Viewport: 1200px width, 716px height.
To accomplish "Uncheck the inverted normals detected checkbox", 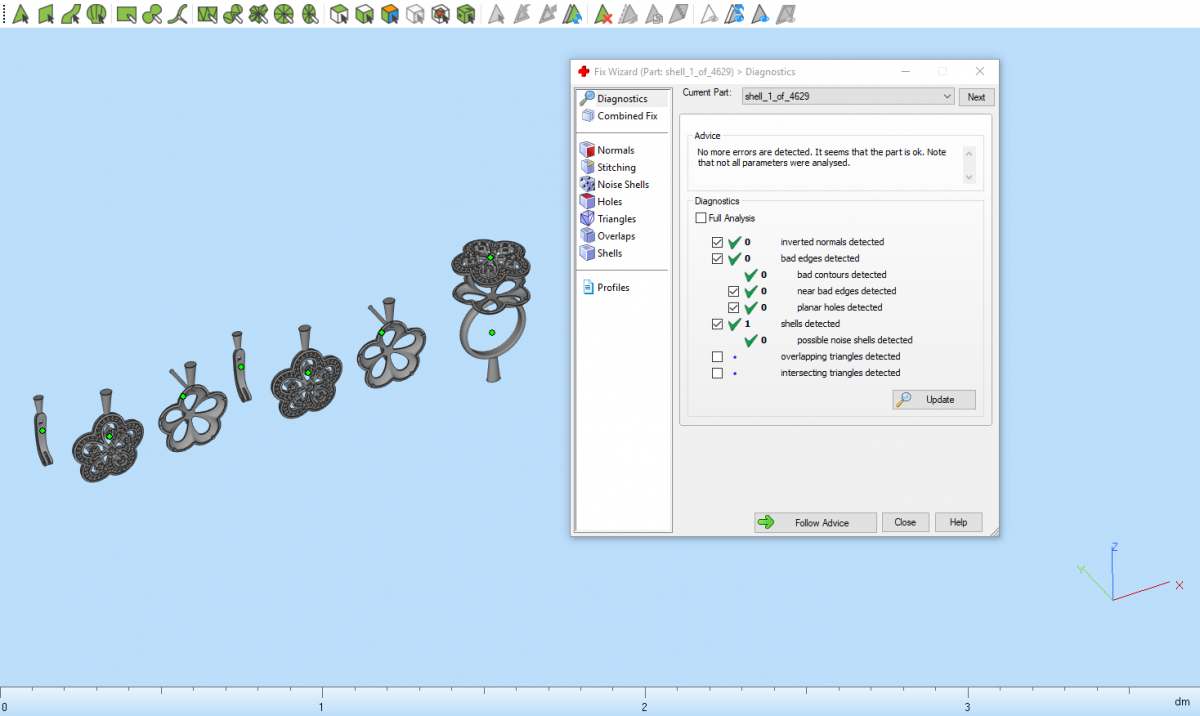I will 717,242.
